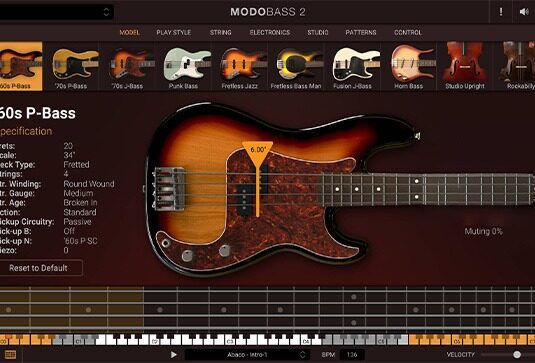Click the Muting 0% label
This screenshot has width=535, height=363.
(x=483, y=231)
